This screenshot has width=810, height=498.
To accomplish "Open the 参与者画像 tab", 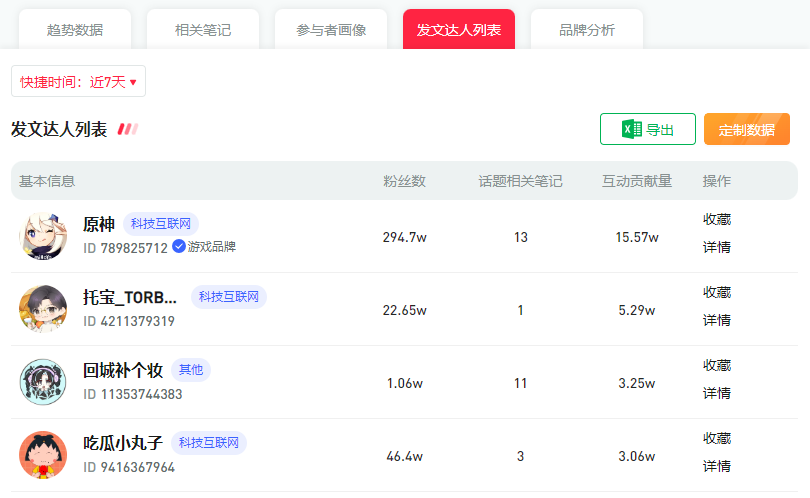I will point(331,30).
